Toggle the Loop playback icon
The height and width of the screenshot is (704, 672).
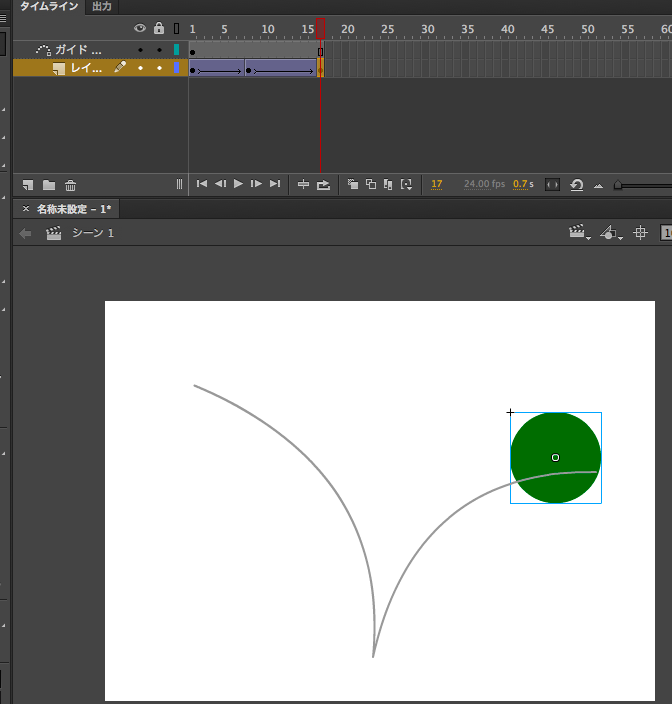tap(323, 185)
